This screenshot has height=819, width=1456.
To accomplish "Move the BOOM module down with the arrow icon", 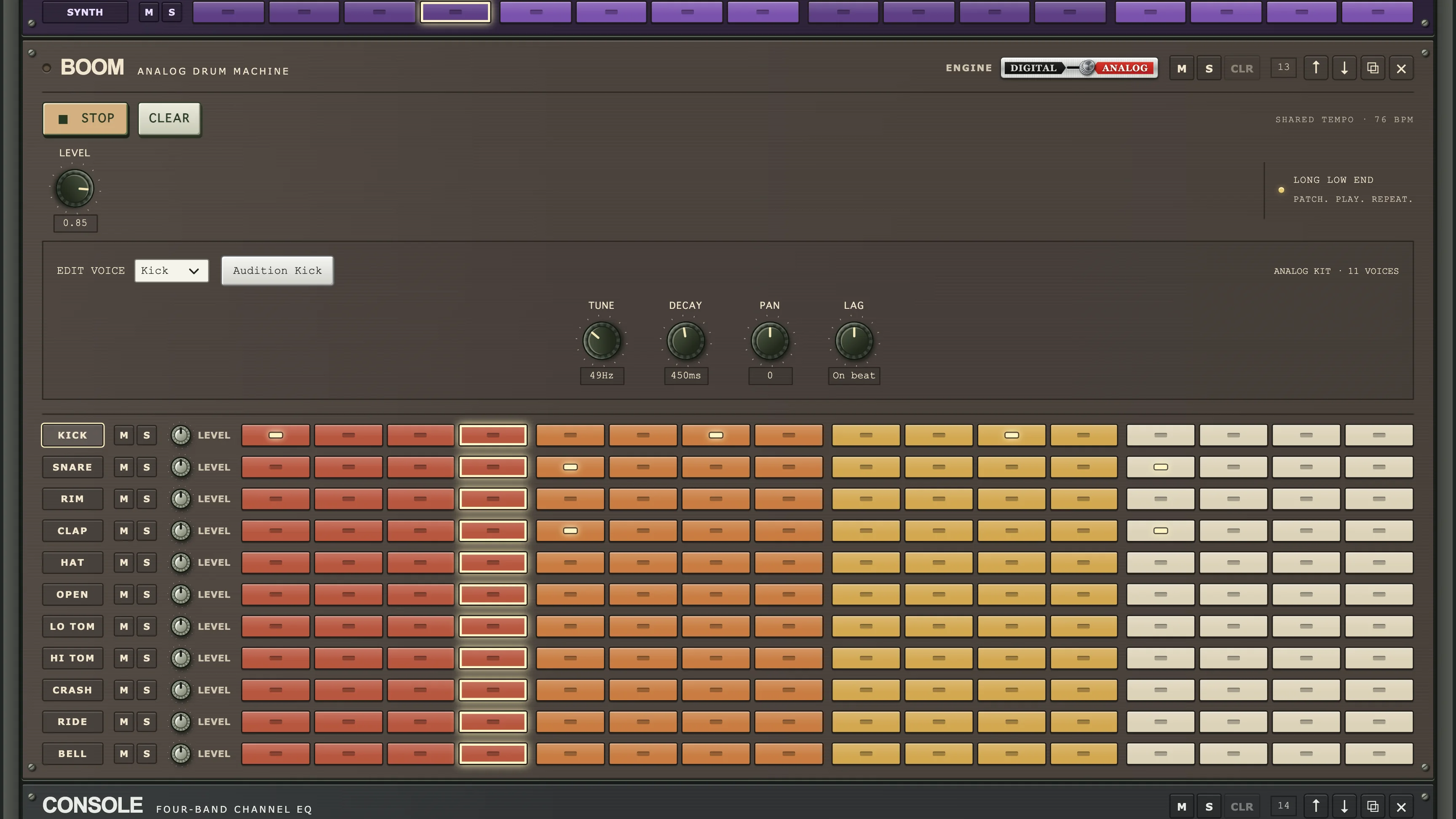I will tap(1344, 68).
